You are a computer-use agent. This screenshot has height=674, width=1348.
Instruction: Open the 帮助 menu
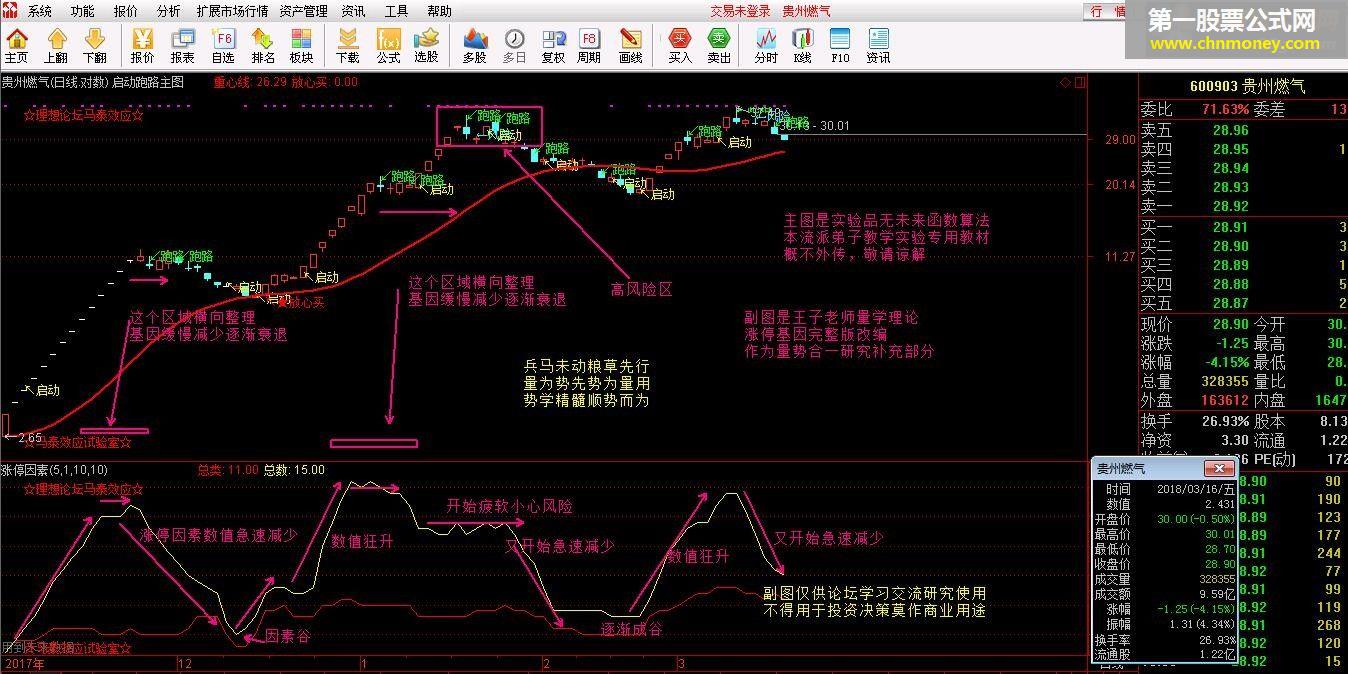[439, 12]
